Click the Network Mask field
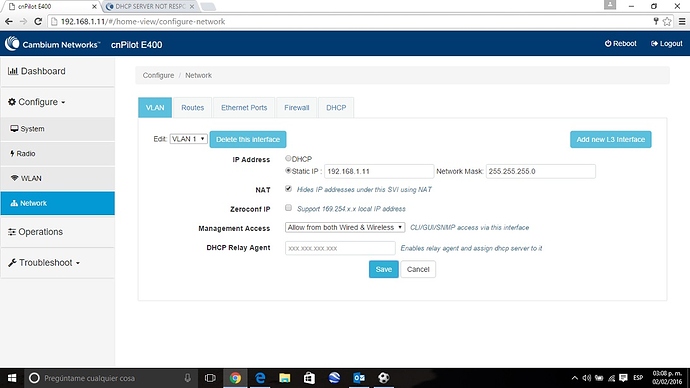 (540, 171)
